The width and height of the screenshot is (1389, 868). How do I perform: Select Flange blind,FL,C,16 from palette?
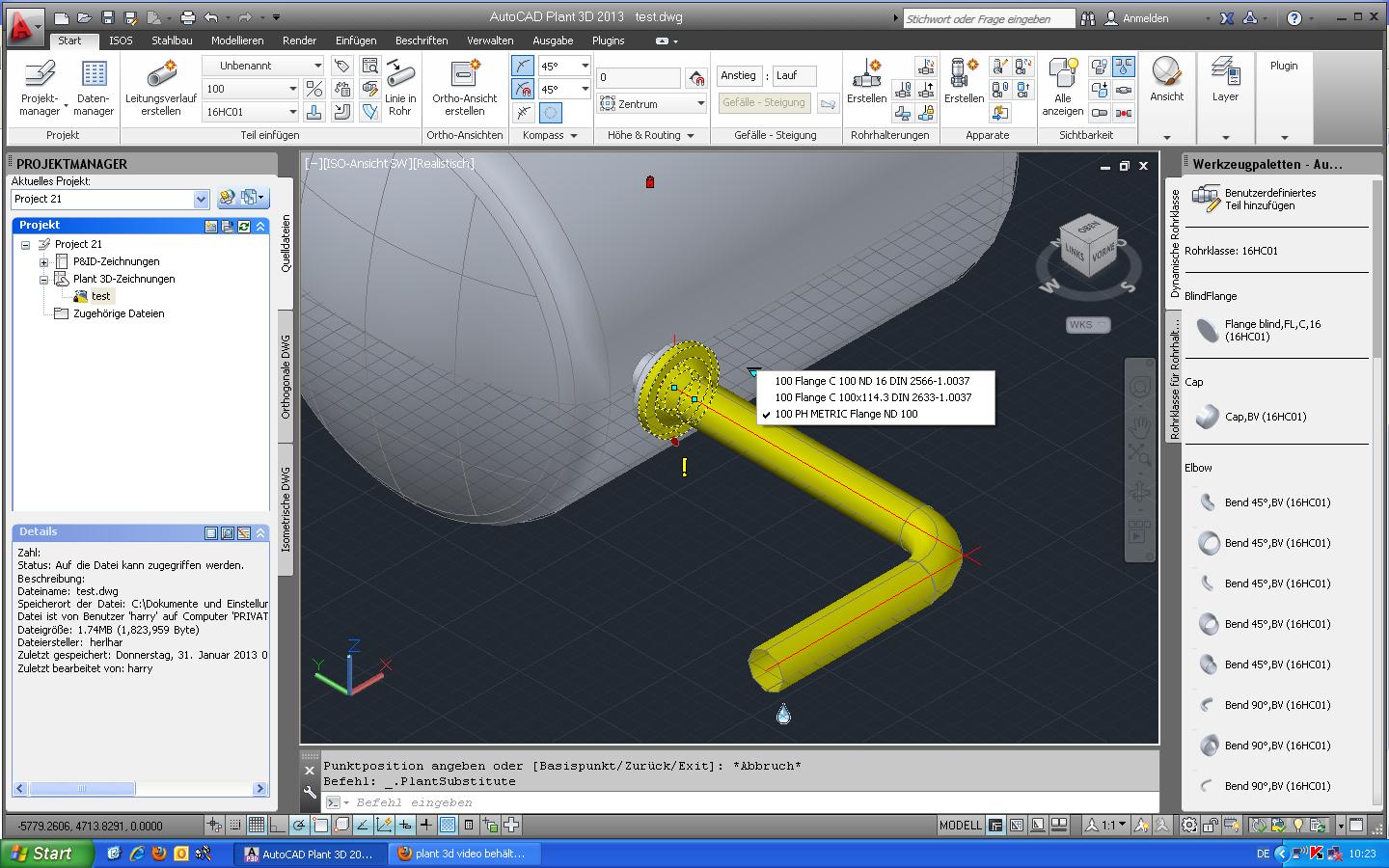1272,331
